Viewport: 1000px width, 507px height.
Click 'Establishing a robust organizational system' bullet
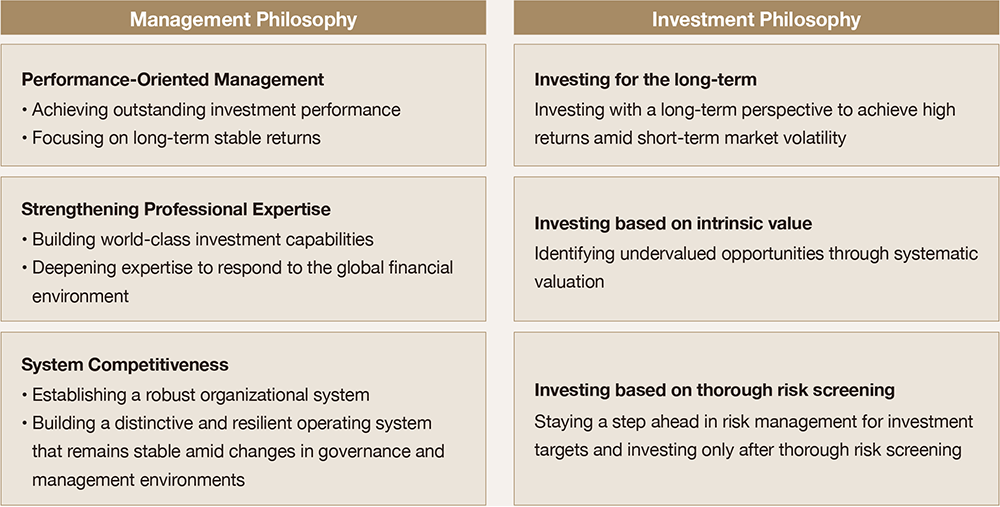(195, 395)
